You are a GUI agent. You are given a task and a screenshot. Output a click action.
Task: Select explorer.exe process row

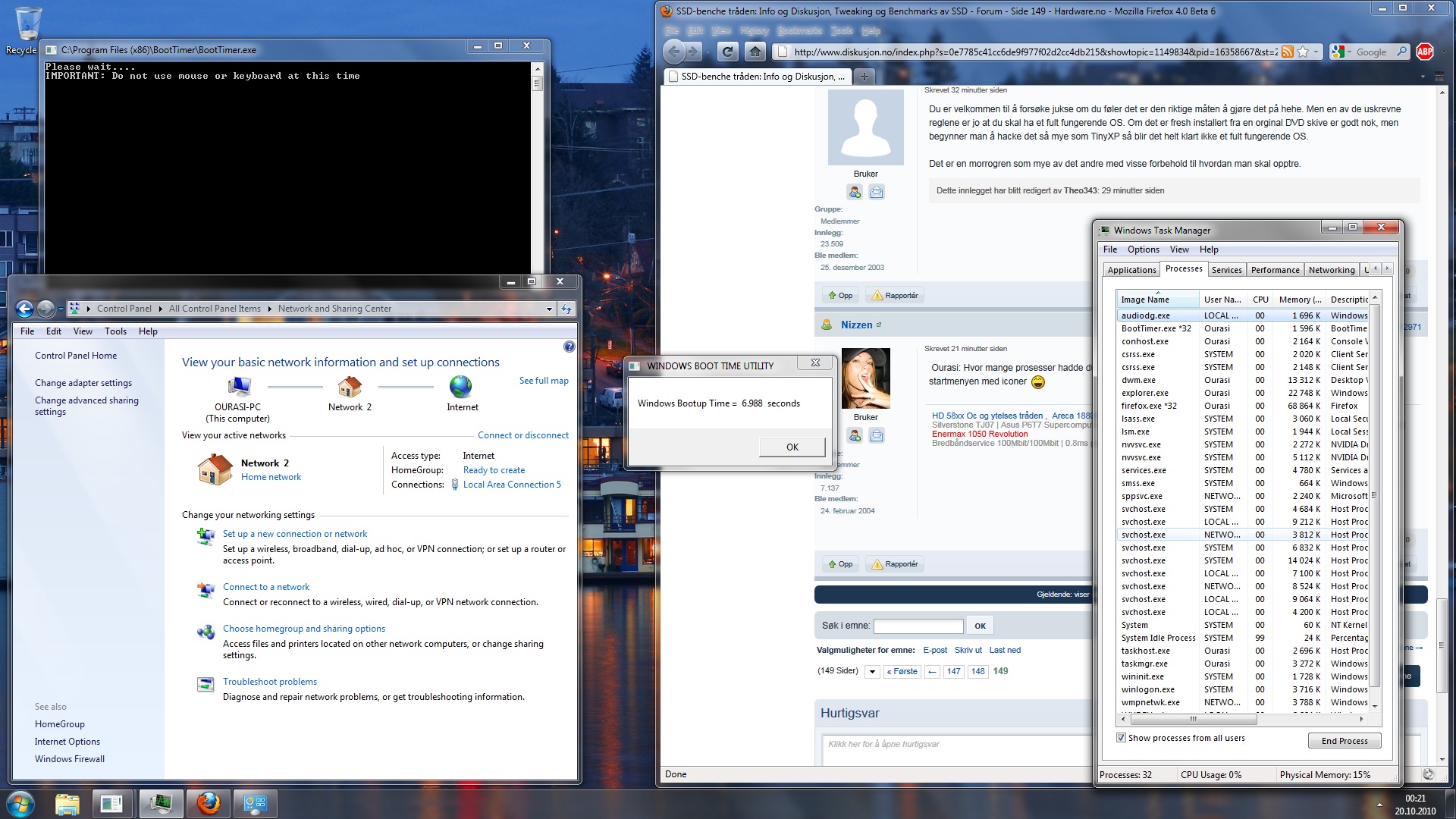click(1243, 393)
